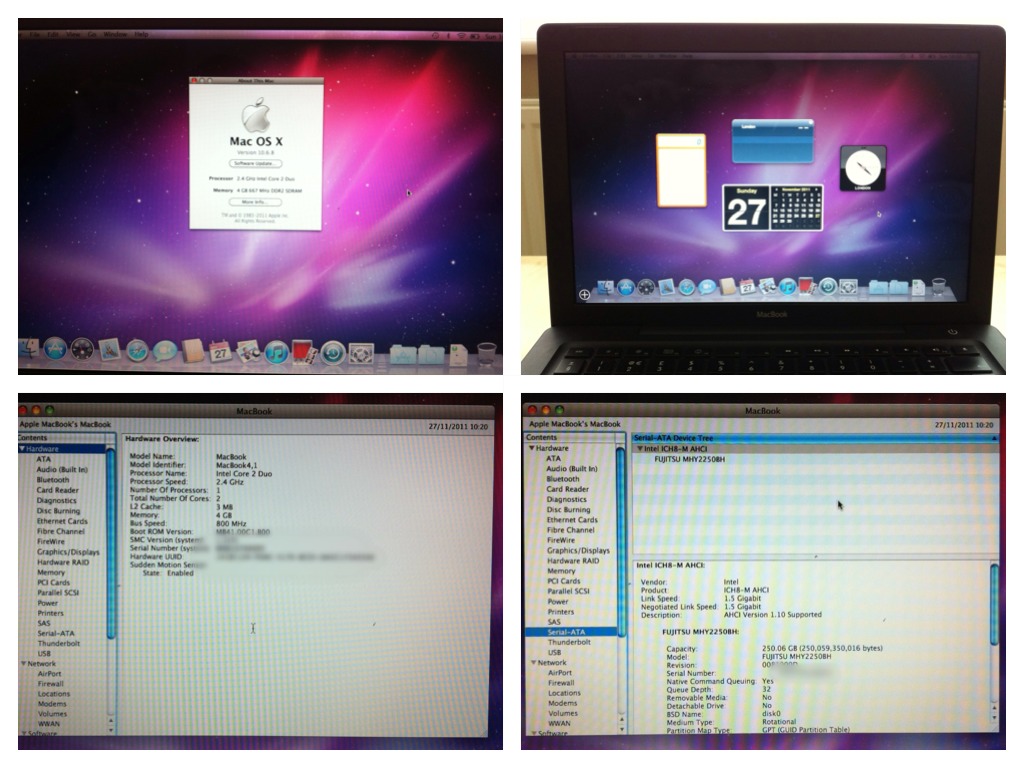The width and height of the screenshot is (1024, 768).
Task: Open Trash in About This Mac photo's dock
Action: [487, 354]
